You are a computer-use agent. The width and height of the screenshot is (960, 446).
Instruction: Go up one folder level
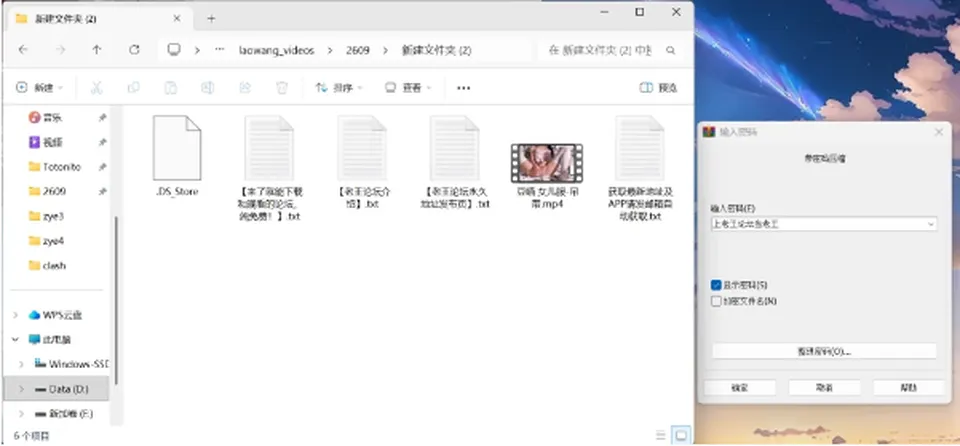(x=97, y=50)
